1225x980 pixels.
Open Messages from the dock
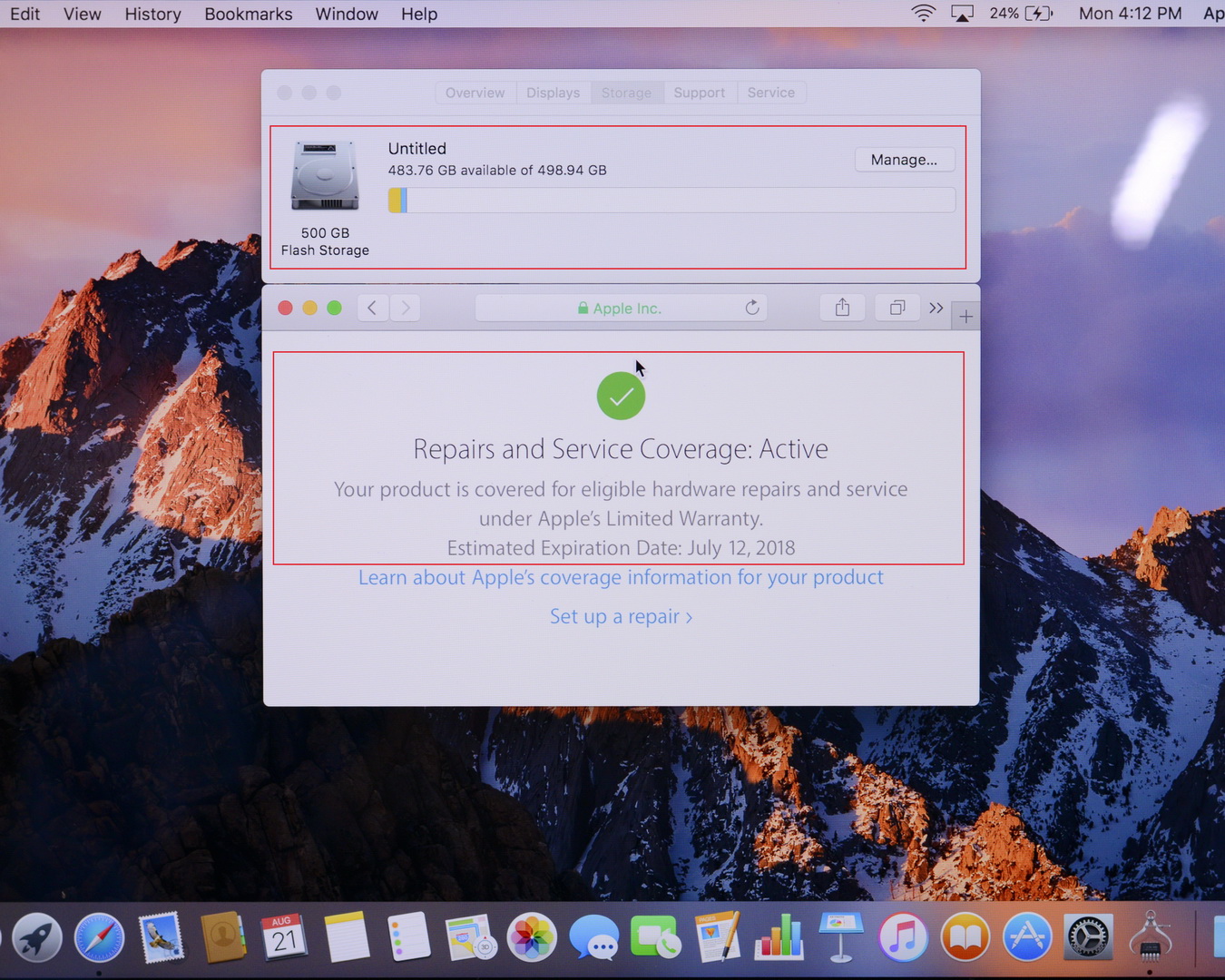[x=594, y=937]
